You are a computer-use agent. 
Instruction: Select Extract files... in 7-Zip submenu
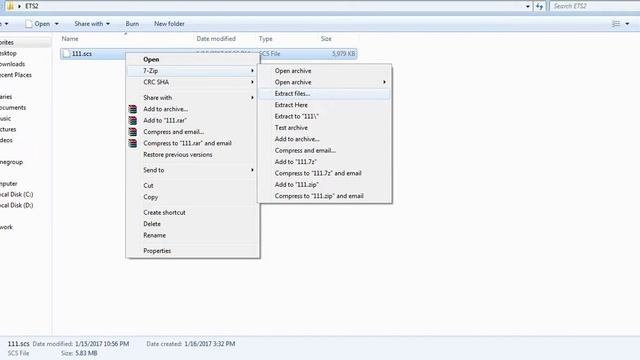tap(325, 94)
